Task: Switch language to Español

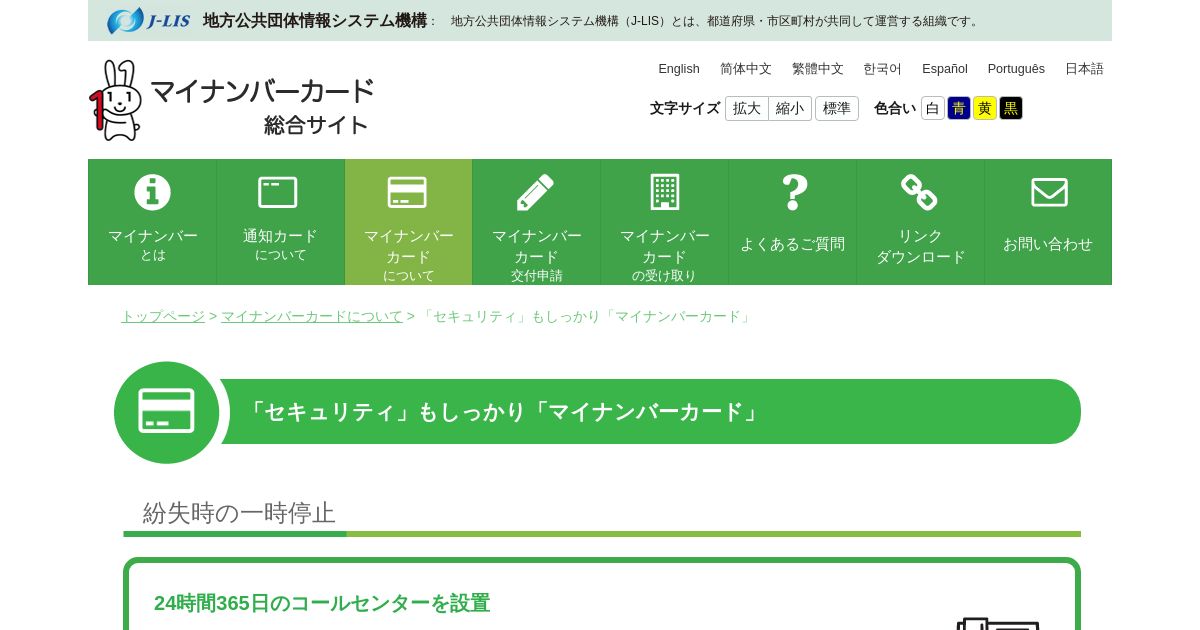Action: point(945,69)
